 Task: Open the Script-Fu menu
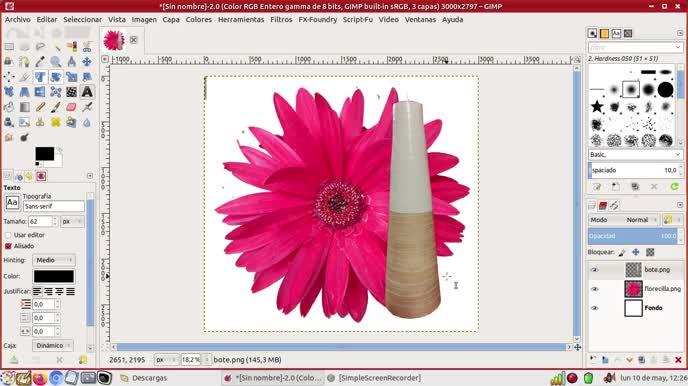point(358,19)
